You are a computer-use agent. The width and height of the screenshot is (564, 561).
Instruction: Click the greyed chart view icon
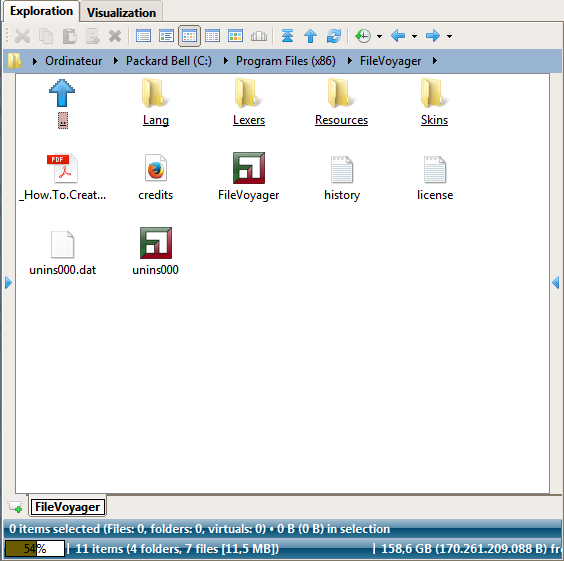point(259,36)
